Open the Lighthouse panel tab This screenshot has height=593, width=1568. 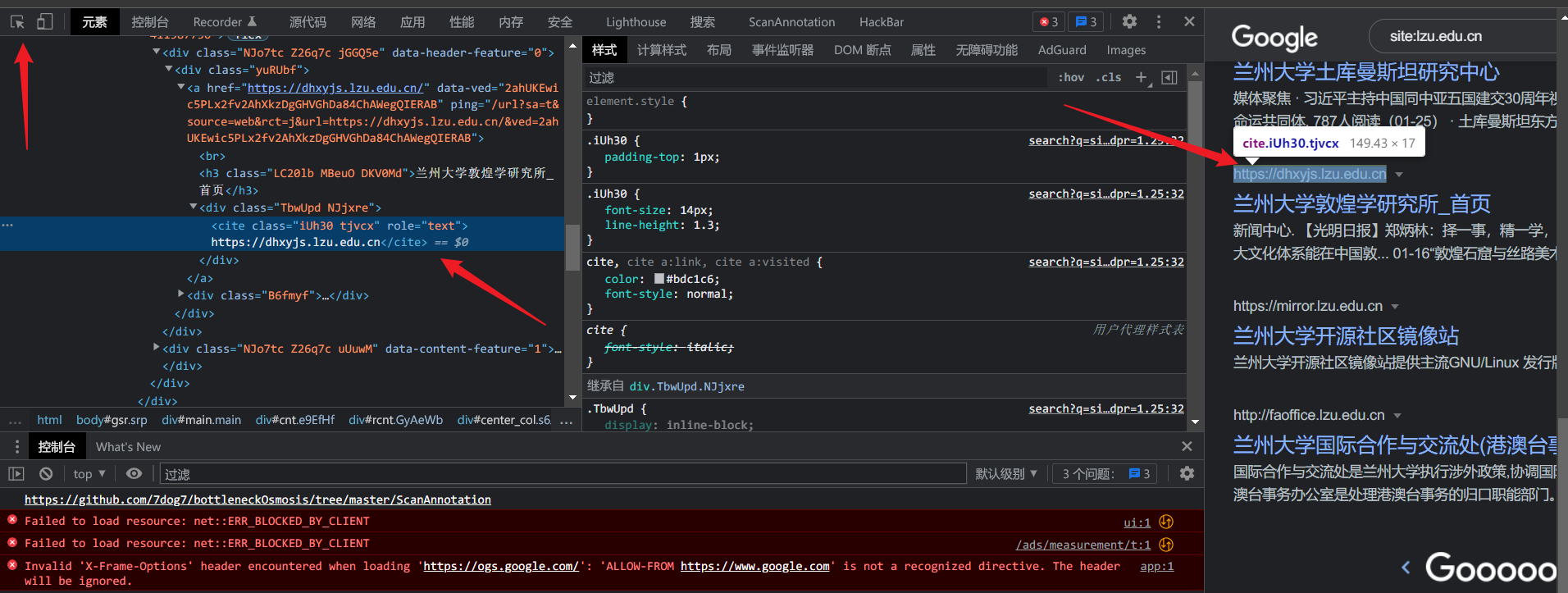point(636,22)
